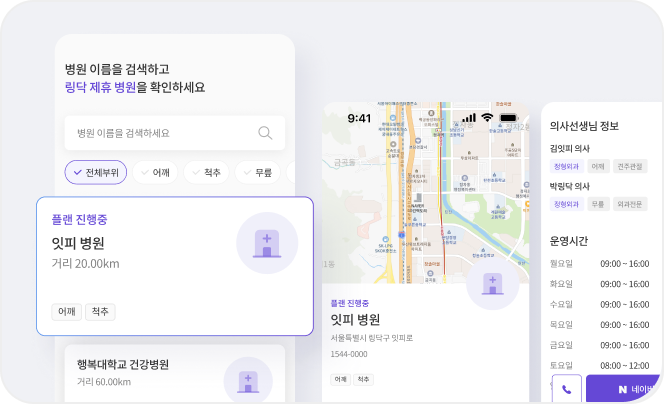Open the 잇피 병원 highlighted card

point(175,266)
